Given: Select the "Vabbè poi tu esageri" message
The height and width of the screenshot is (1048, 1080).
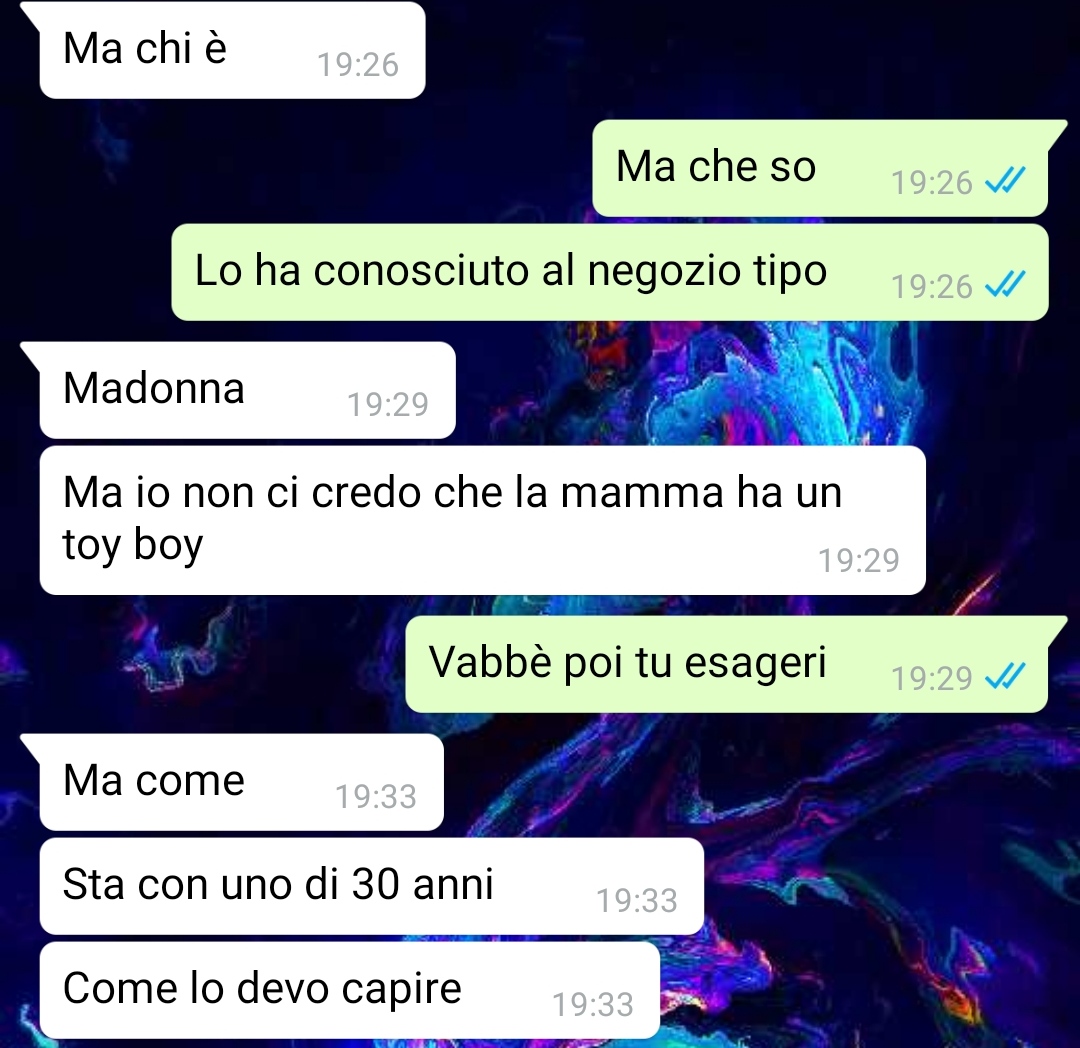Looking at the screenshot, I should (x=727, y=664).
